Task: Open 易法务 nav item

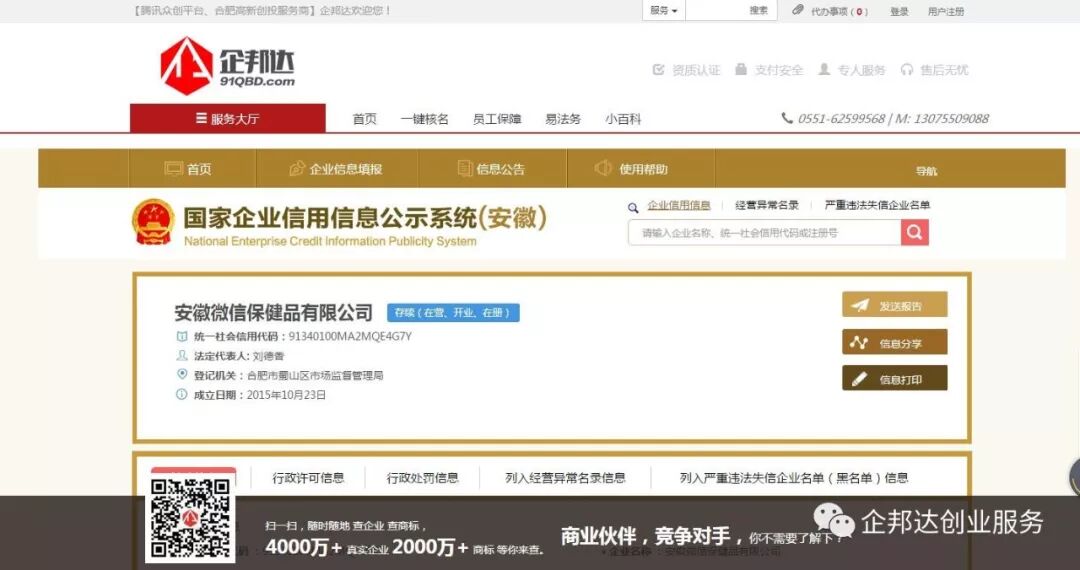Action: pos(563,119)
